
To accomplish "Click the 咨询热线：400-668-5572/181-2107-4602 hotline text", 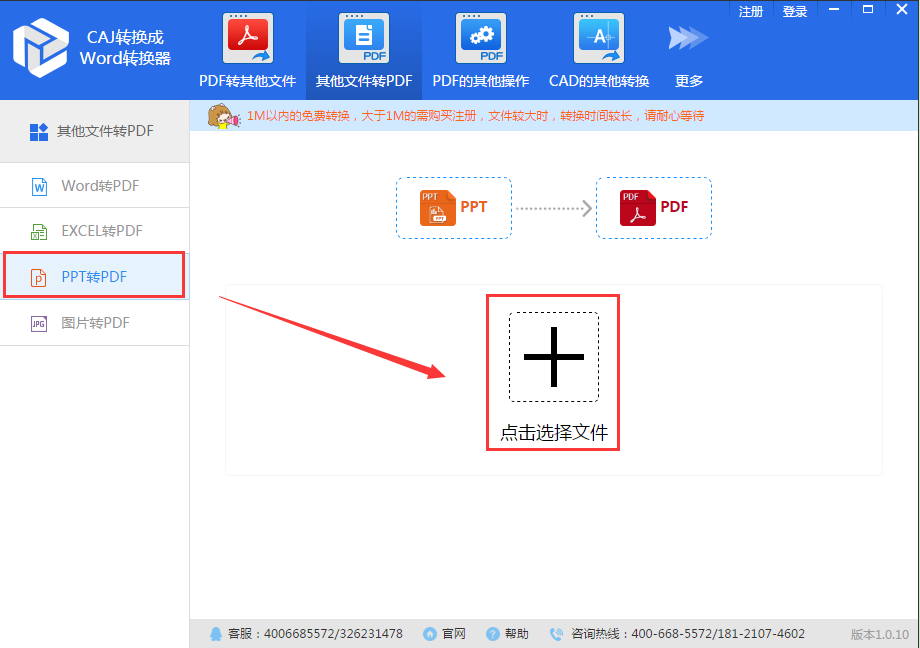I will [x=688, y=634].
